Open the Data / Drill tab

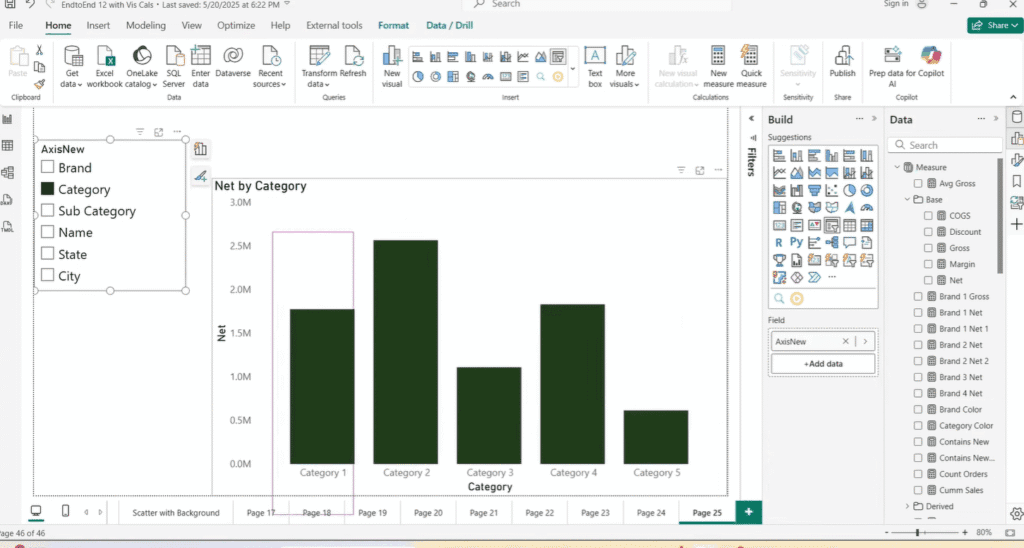(449, 25)
